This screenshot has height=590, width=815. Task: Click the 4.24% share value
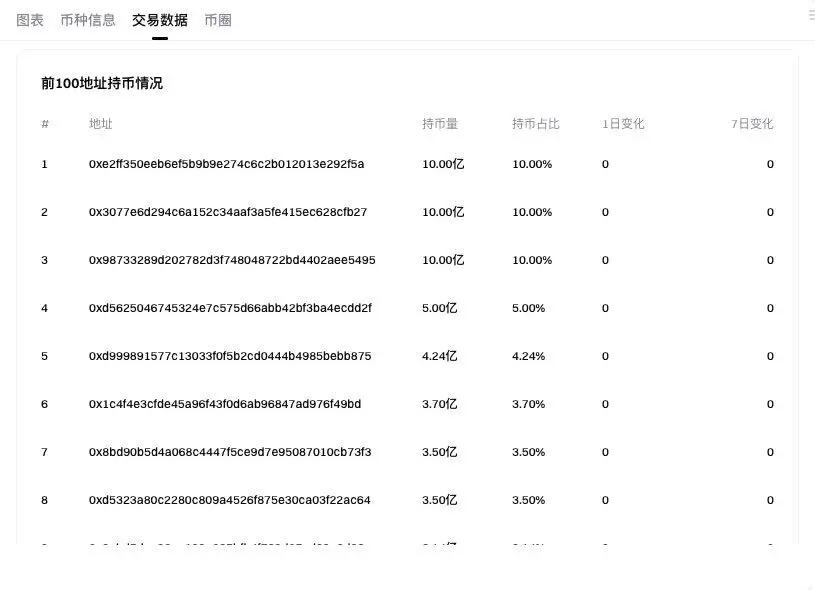pyautogui.click(x=529, y=356)
